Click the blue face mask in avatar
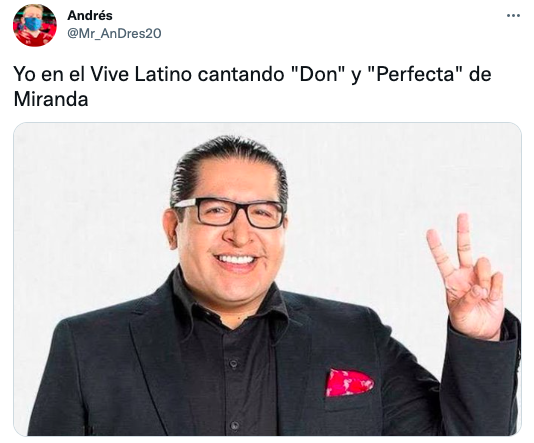 click(33, 24)
